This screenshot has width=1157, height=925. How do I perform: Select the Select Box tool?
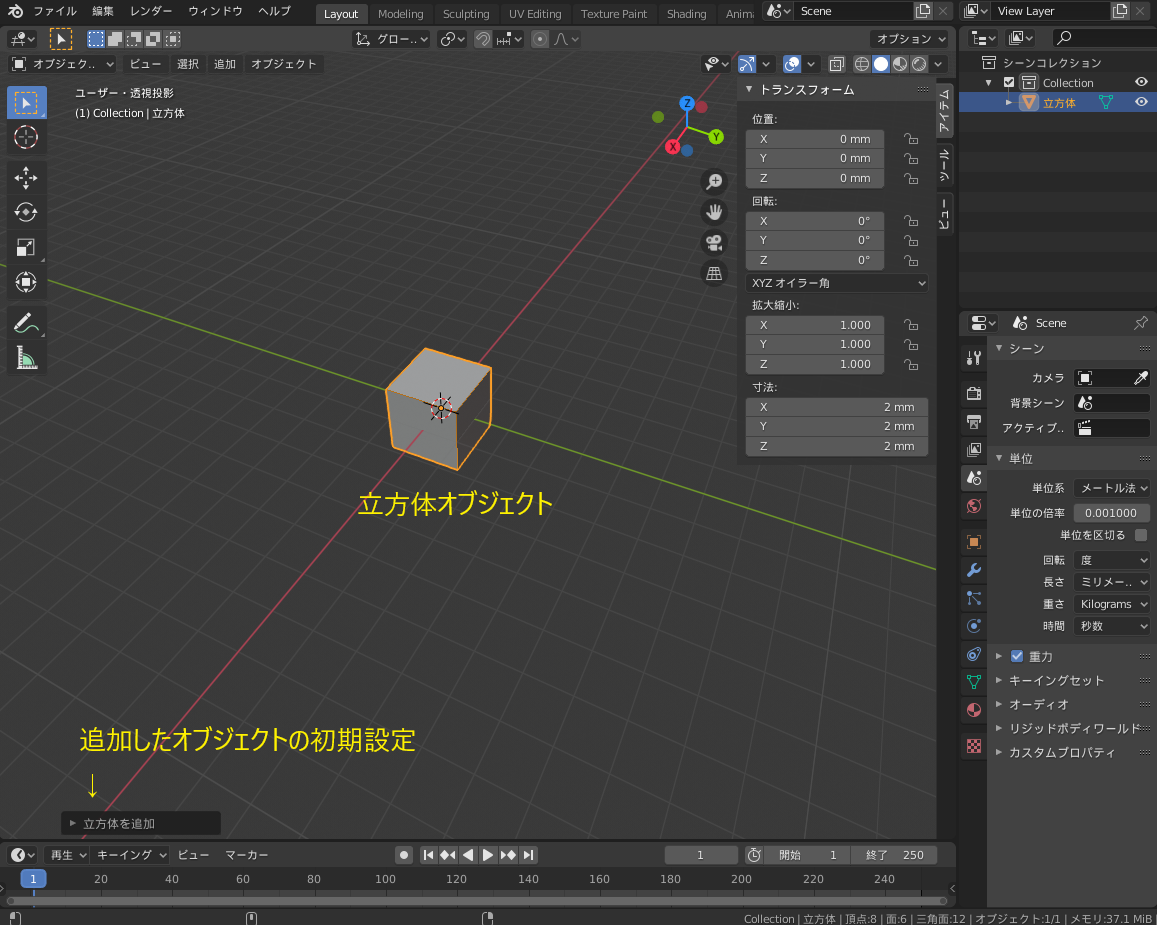pyautogui.click(x=27, y=103)
